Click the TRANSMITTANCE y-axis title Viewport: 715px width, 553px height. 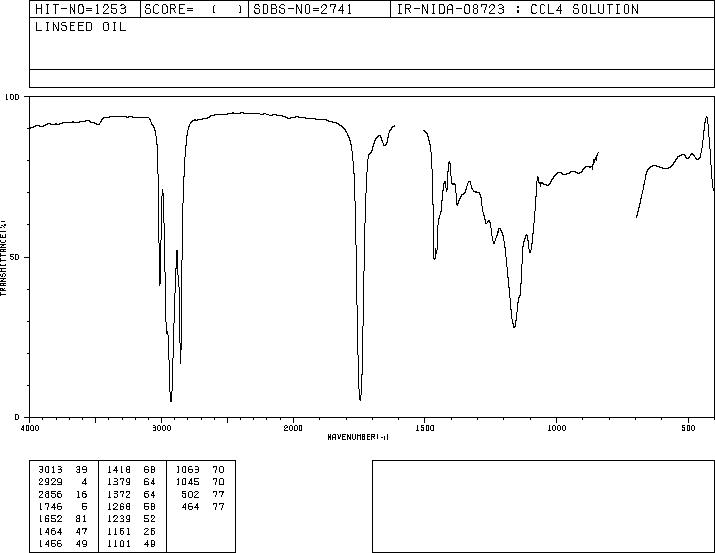3,258
